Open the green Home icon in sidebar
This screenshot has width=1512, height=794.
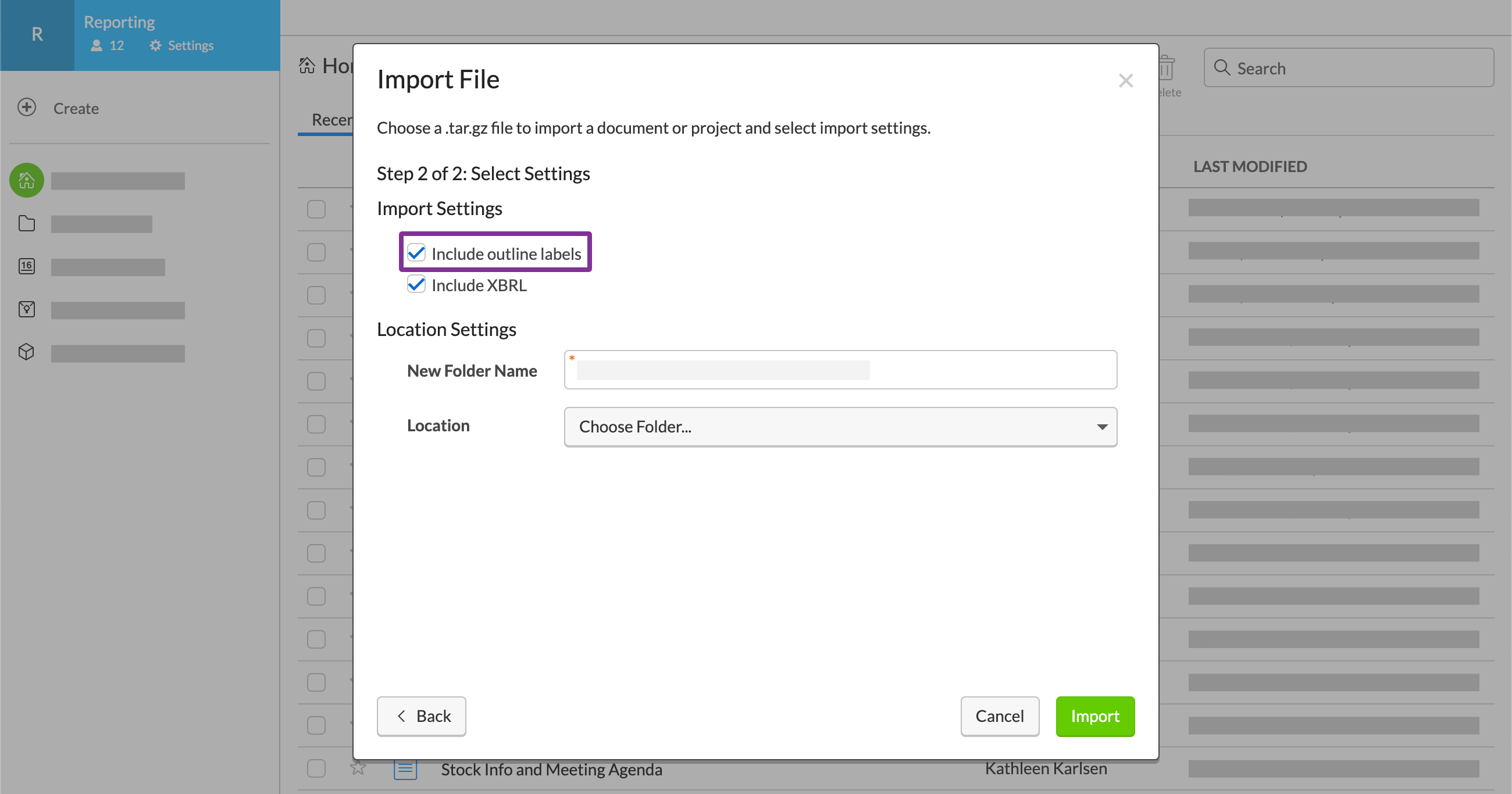tap(26, 180)
